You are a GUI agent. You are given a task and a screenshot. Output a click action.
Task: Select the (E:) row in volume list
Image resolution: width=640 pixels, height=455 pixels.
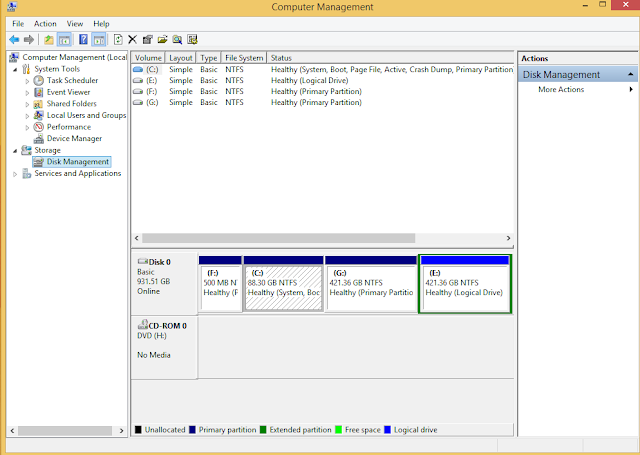click(x=322, y=81)
